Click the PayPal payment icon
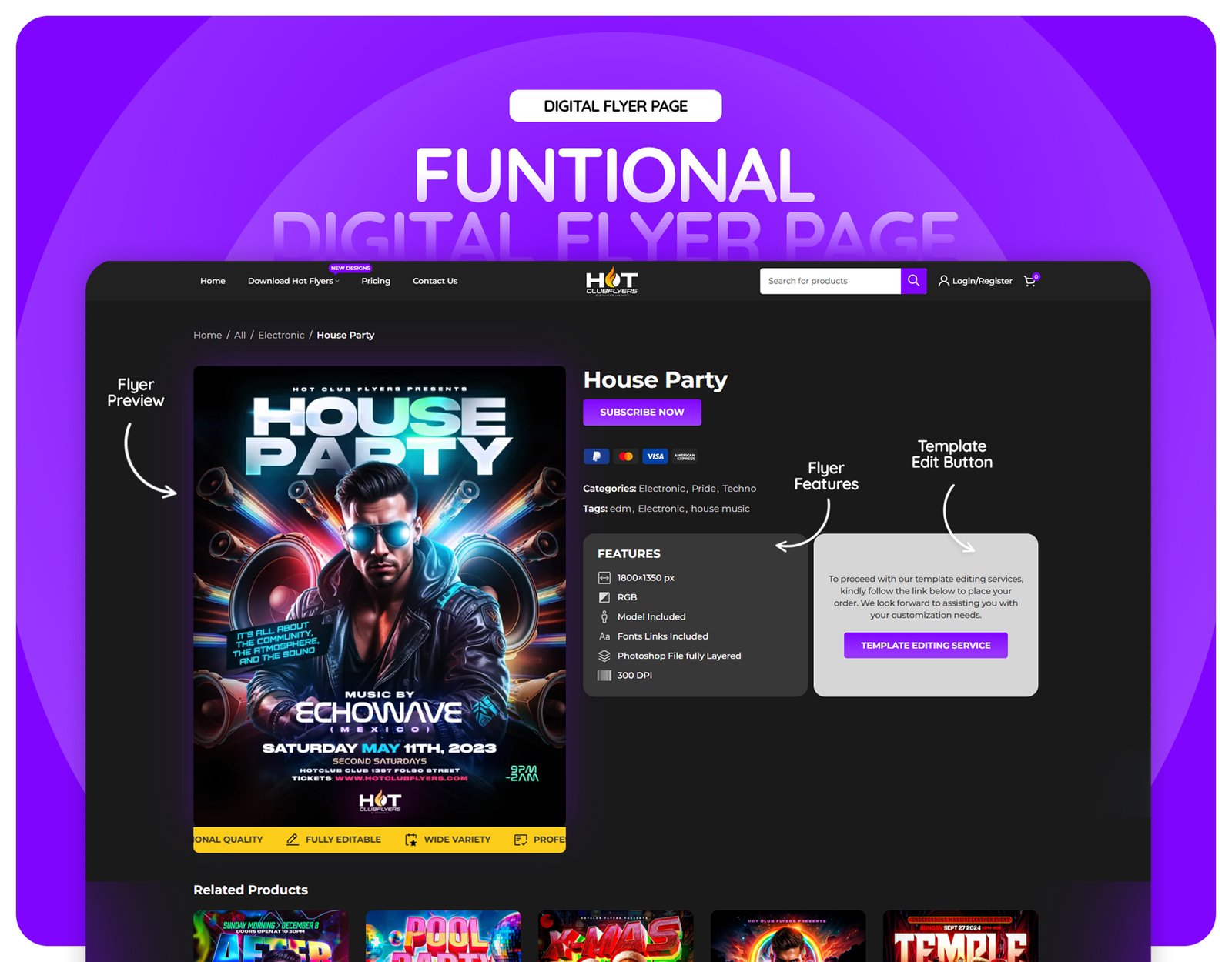This screenshot has width=1232, height=962. point(596,456)
